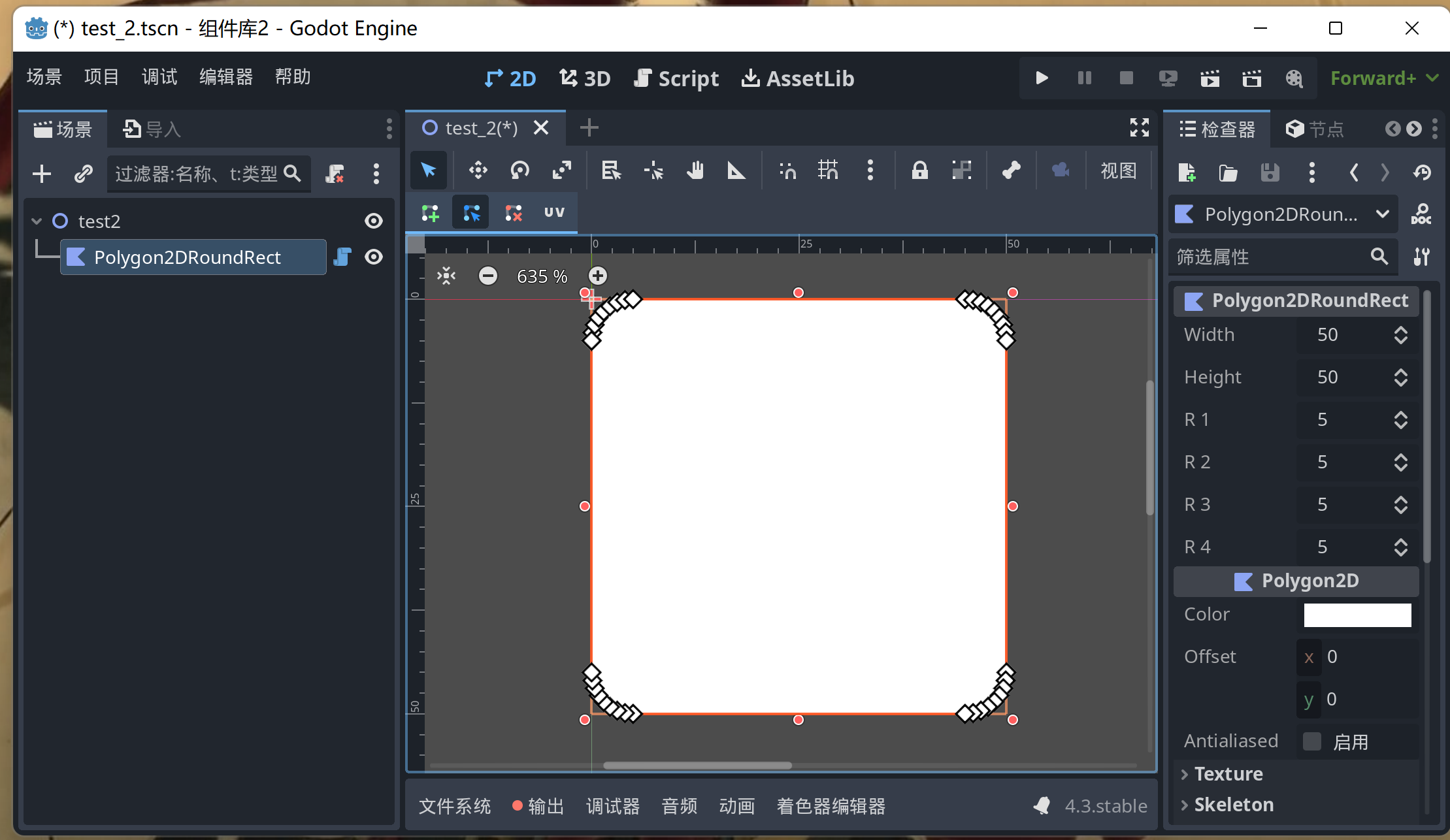Add a new child node
Viewport: 1450px width, 840px height.
pyautogui.click(x=42, y=174)
